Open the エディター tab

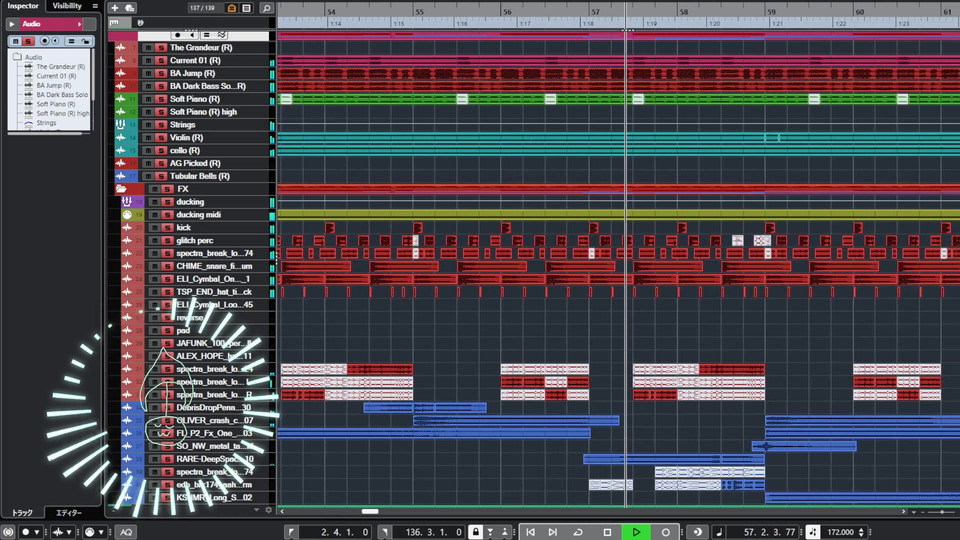(69, 513)
